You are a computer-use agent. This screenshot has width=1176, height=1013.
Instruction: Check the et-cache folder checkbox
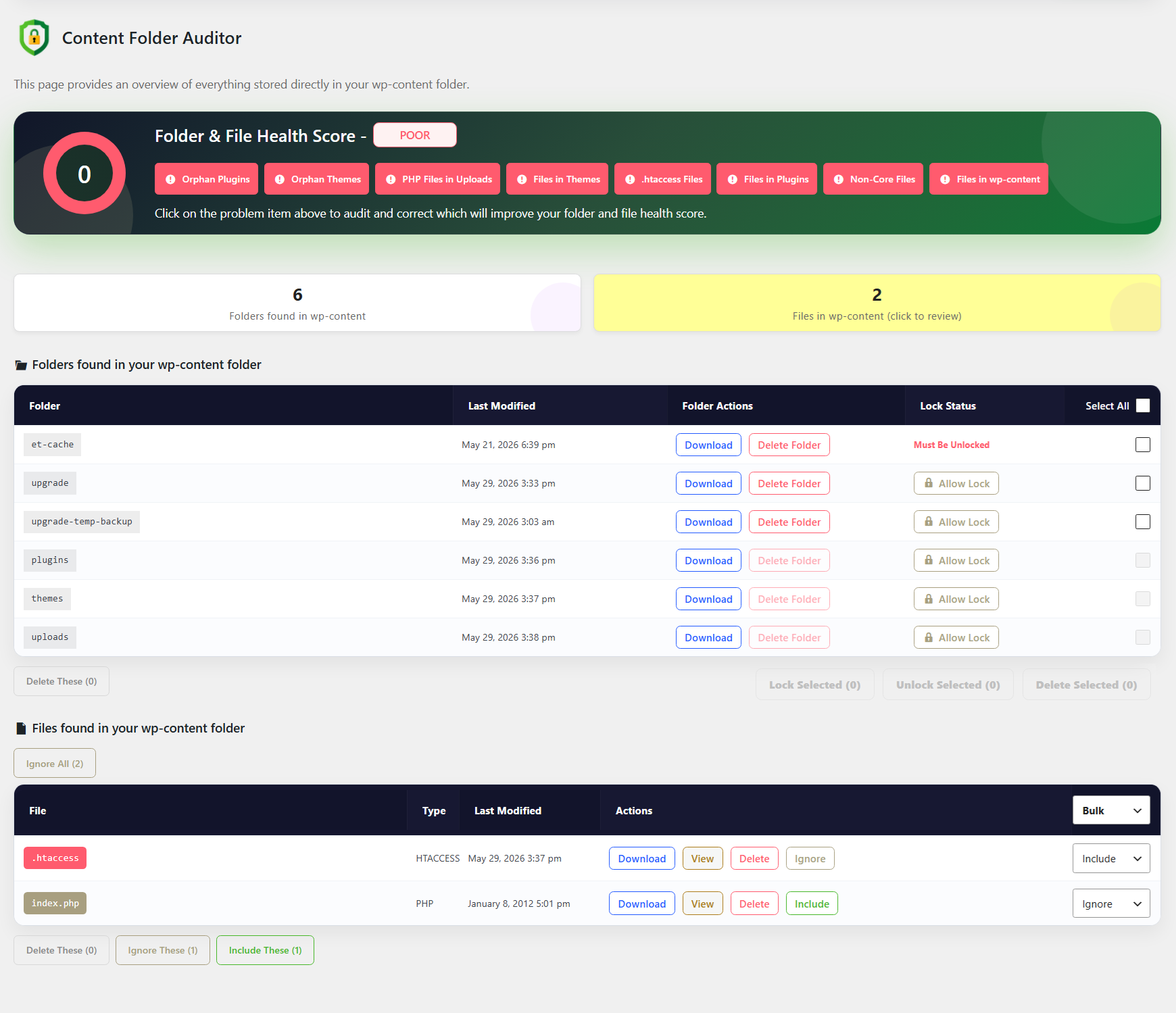pyautogui.click(x=1143, y=445)
